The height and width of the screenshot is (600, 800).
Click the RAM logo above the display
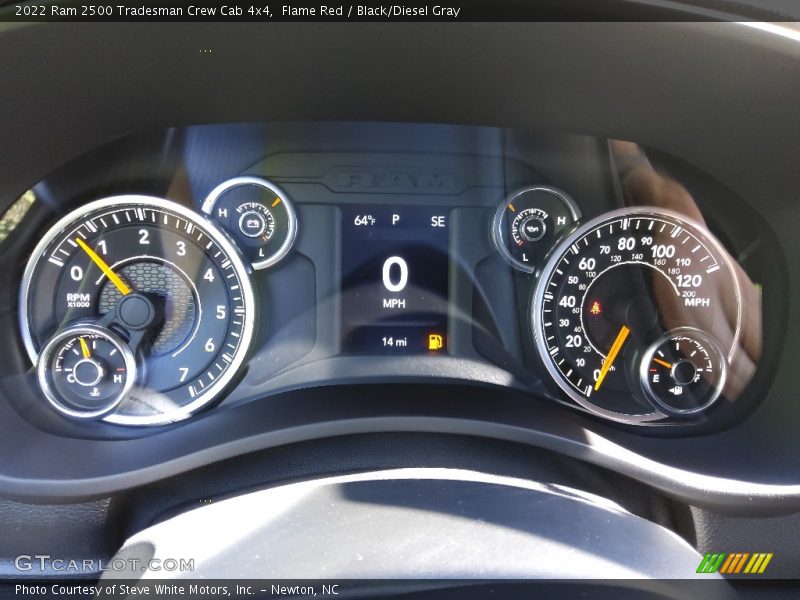393,180
